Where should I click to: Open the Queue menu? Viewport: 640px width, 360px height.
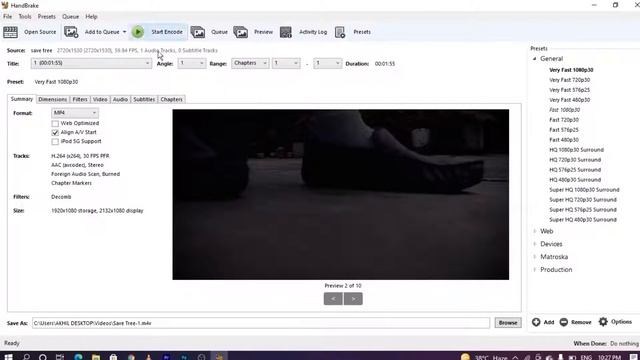71,17
